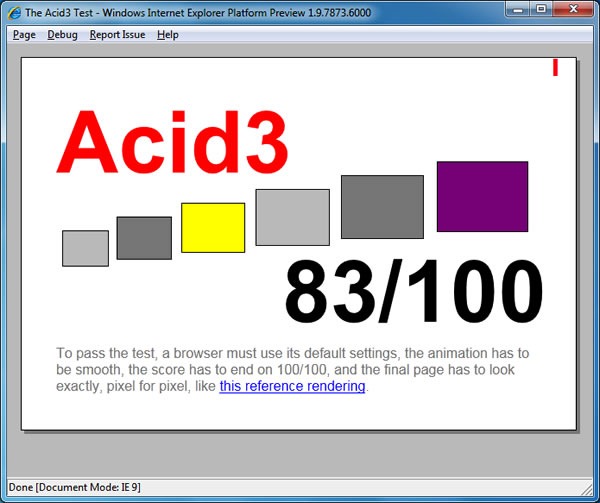Click the small red bar in page corner
The image size is (600, 503).
[555, 67]
